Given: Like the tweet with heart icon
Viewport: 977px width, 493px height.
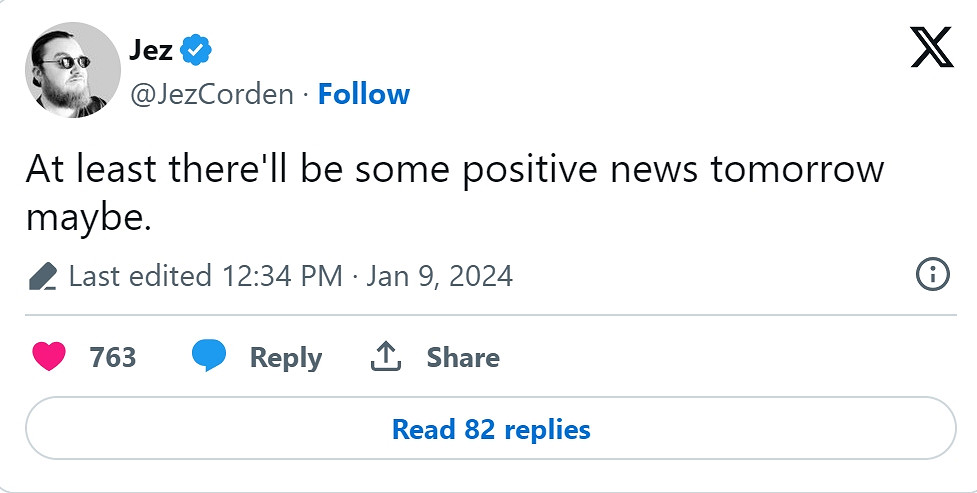Looking at the screenshot, I should [x=49, y=357].
